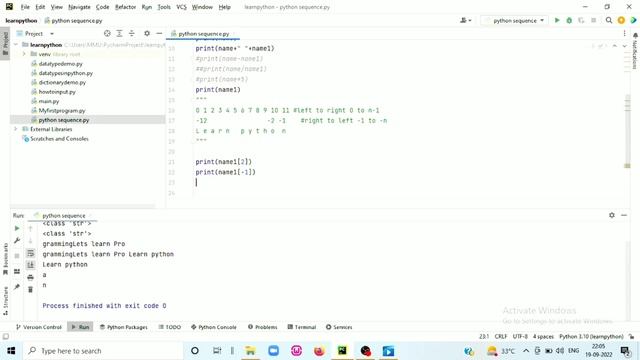Open the Python Console tool window

point(213,327)
